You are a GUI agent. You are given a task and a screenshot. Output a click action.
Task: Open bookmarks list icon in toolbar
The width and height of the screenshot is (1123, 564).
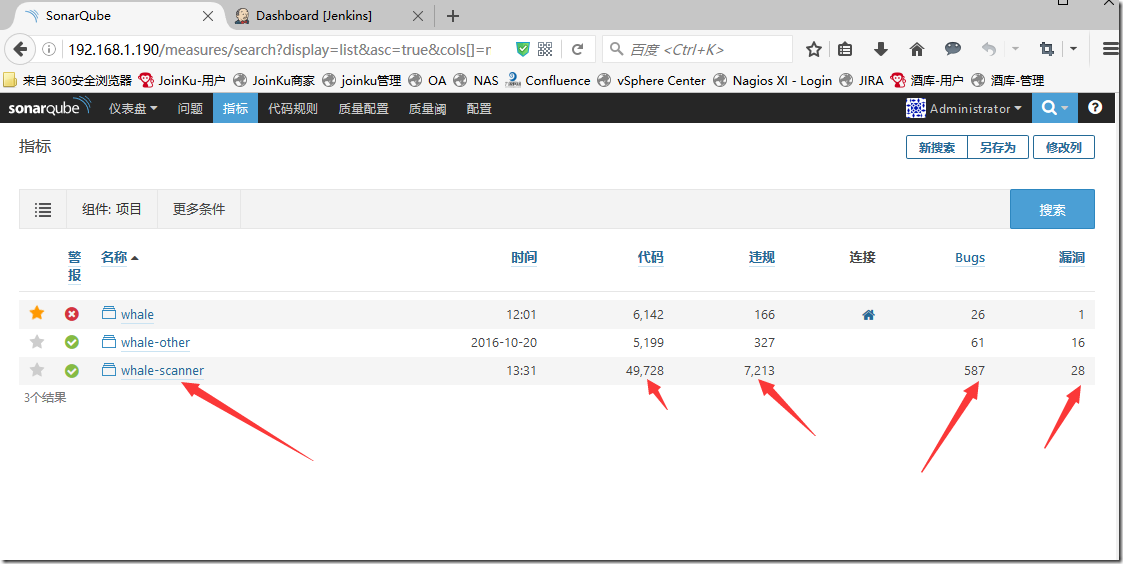845,49
